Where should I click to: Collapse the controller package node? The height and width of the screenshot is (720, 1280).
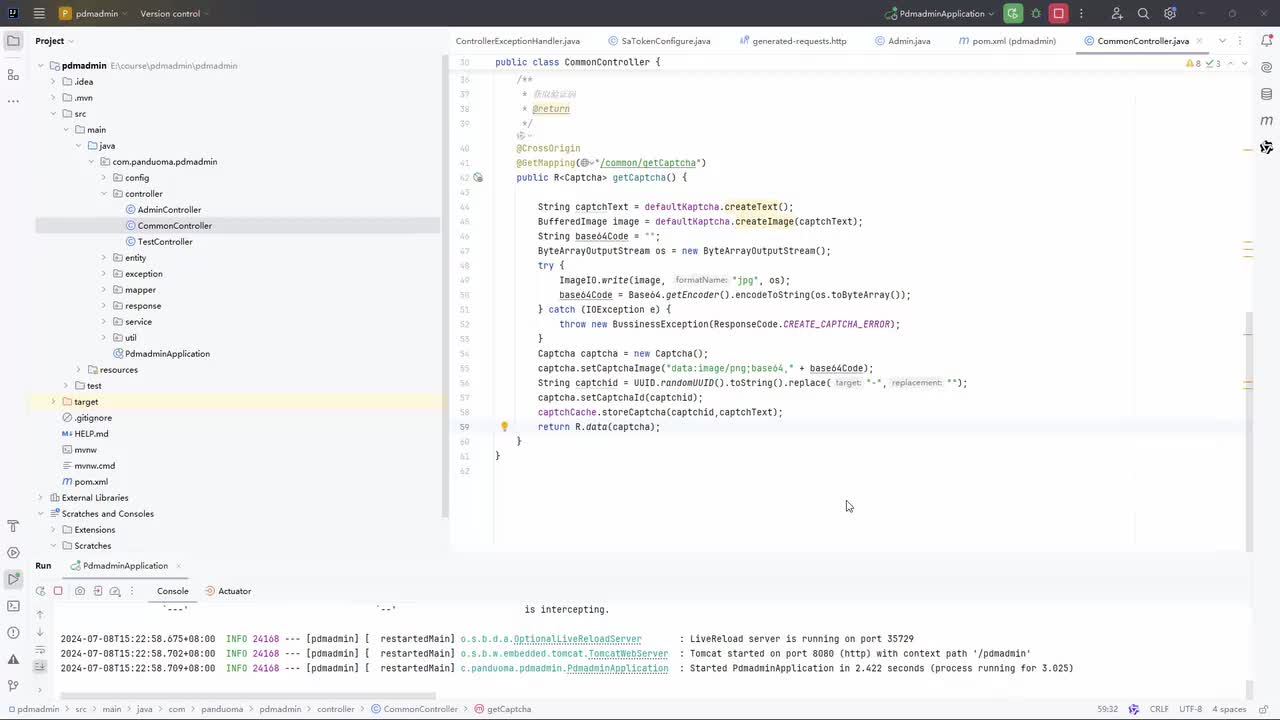pyautogui.click(x=103, y=194)
